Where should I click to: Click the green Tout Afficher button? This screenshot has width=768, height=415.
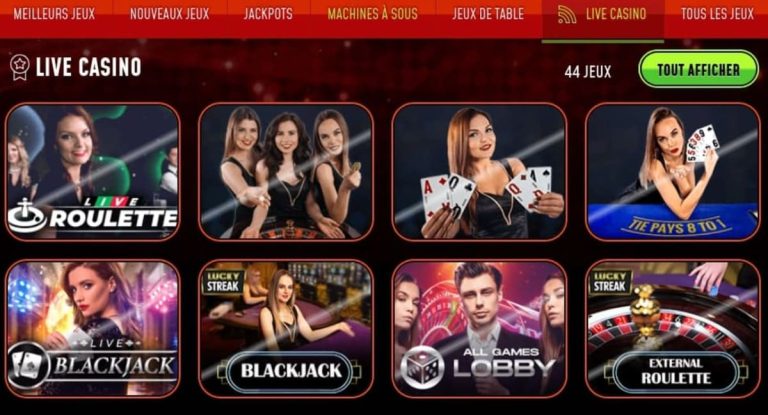click(x=698, y=70)
